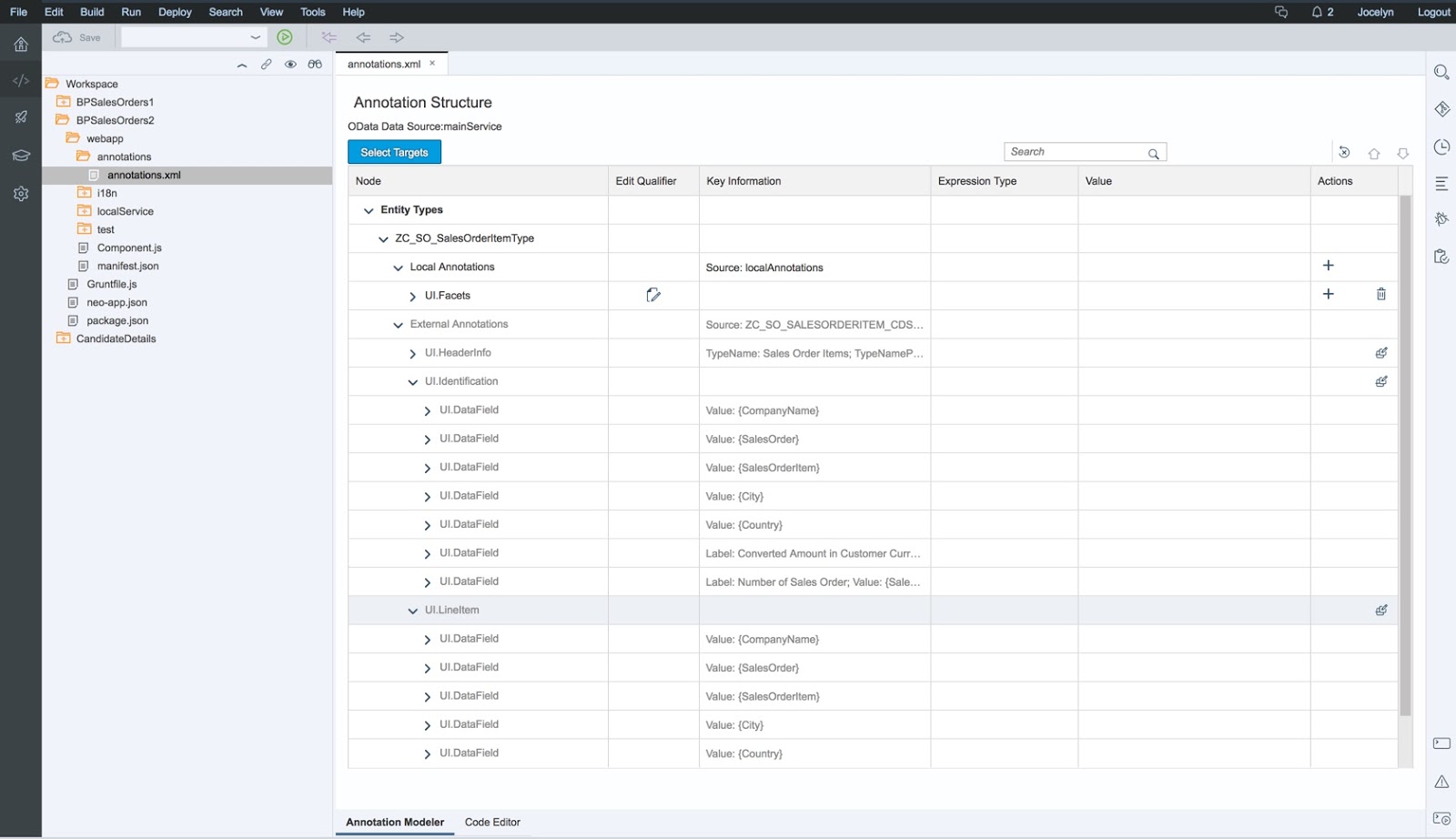1456x839 pixels.
Task: Collapse the UI.LineItem annotation node
Action: [x=412, y=610]
